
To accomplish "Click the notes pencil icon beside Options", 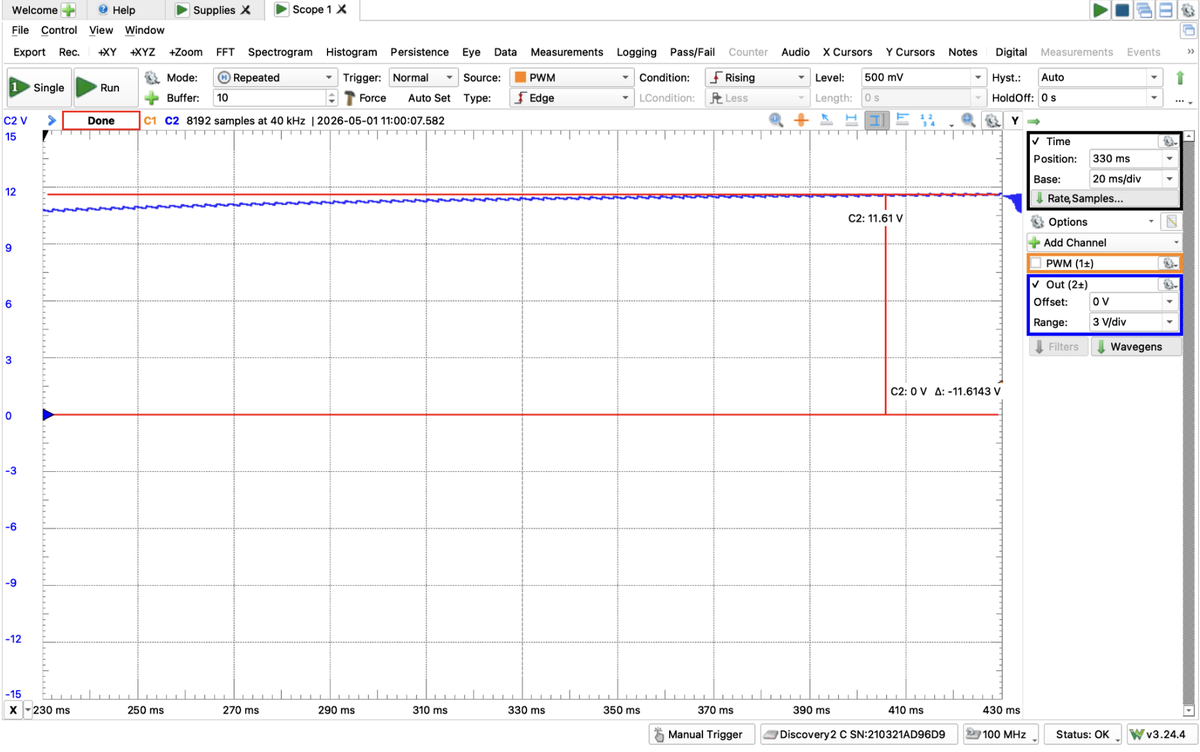I will click(1172, 222).
